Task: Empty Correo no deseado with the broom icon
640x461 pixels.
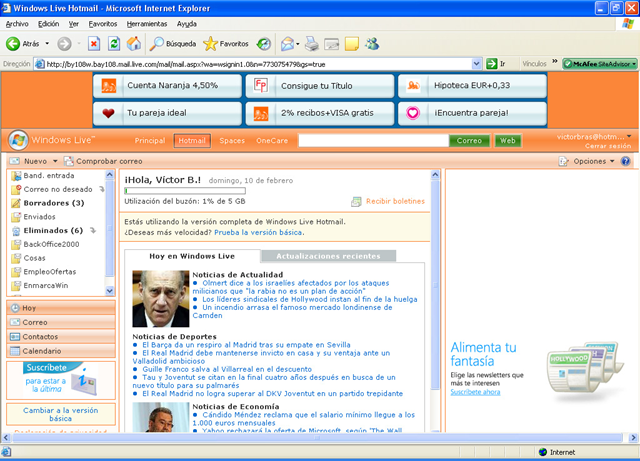Action: coord(102,189)
